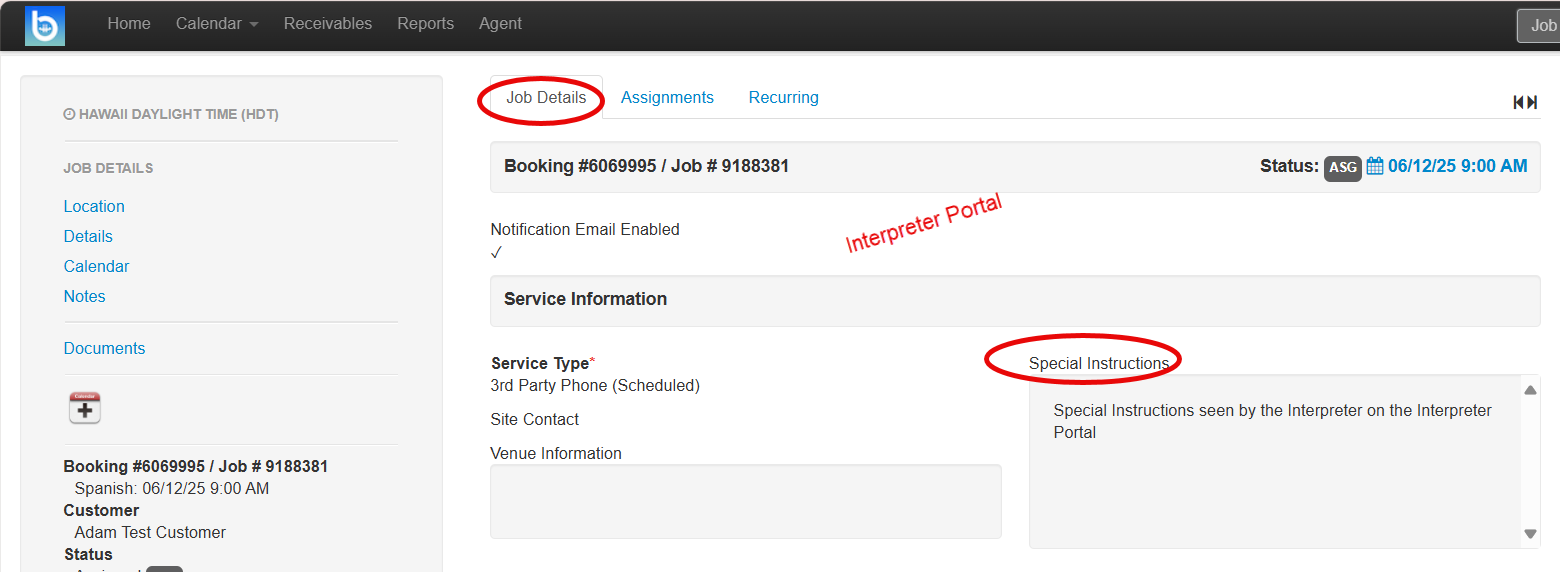Click Adam Test Customer in sidebar
Screen dimensions: 1560x572
pyautogui.click(x=150, y=533)
